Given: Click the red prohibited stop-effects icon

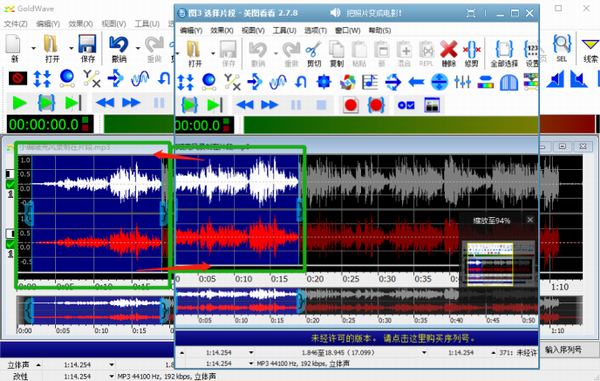Looking at the screenshot, I should coord(18,78).
